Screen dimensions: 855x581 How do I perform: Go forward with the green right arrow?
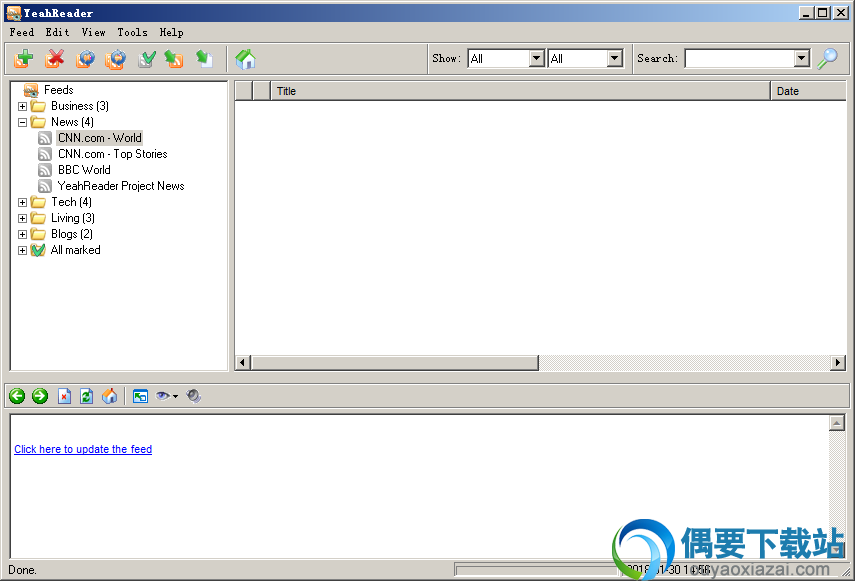pos(40,396)
